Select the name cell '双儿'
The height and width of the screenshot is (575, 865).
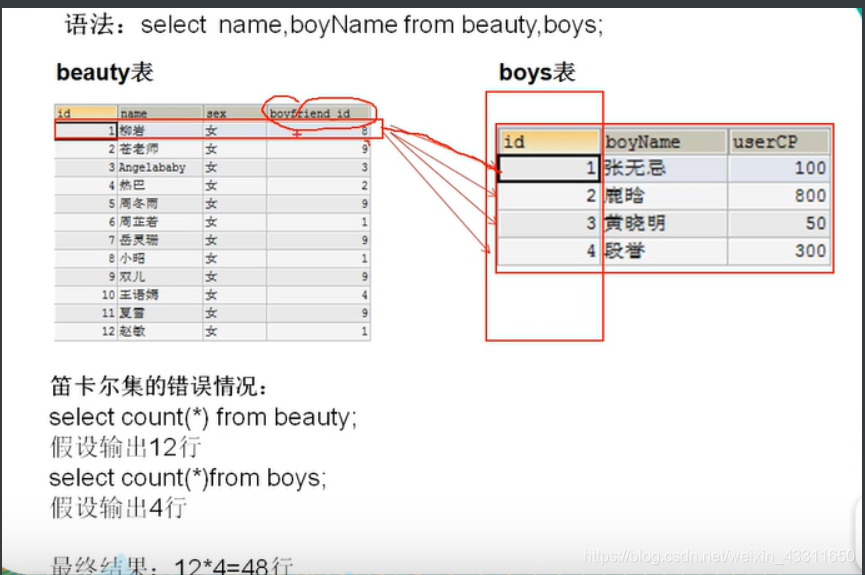coord(160,276)
